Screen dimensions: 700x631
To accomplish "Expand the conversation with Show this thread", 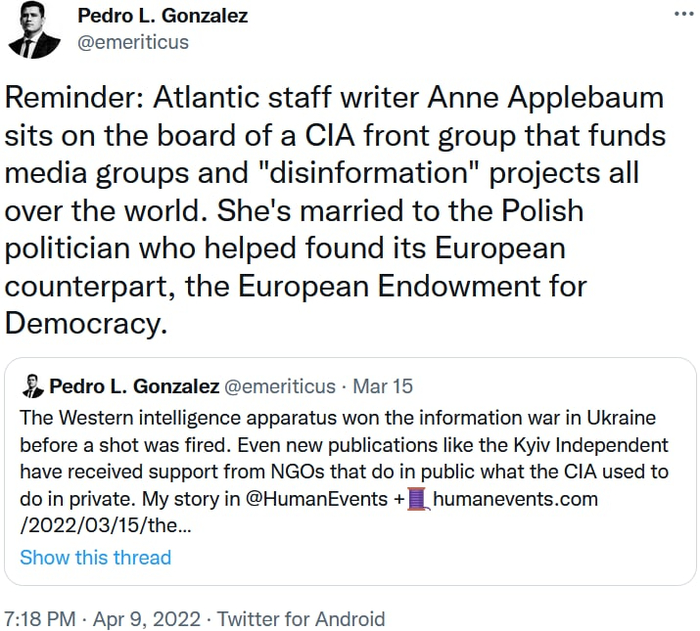I will [x=95, y=557].
